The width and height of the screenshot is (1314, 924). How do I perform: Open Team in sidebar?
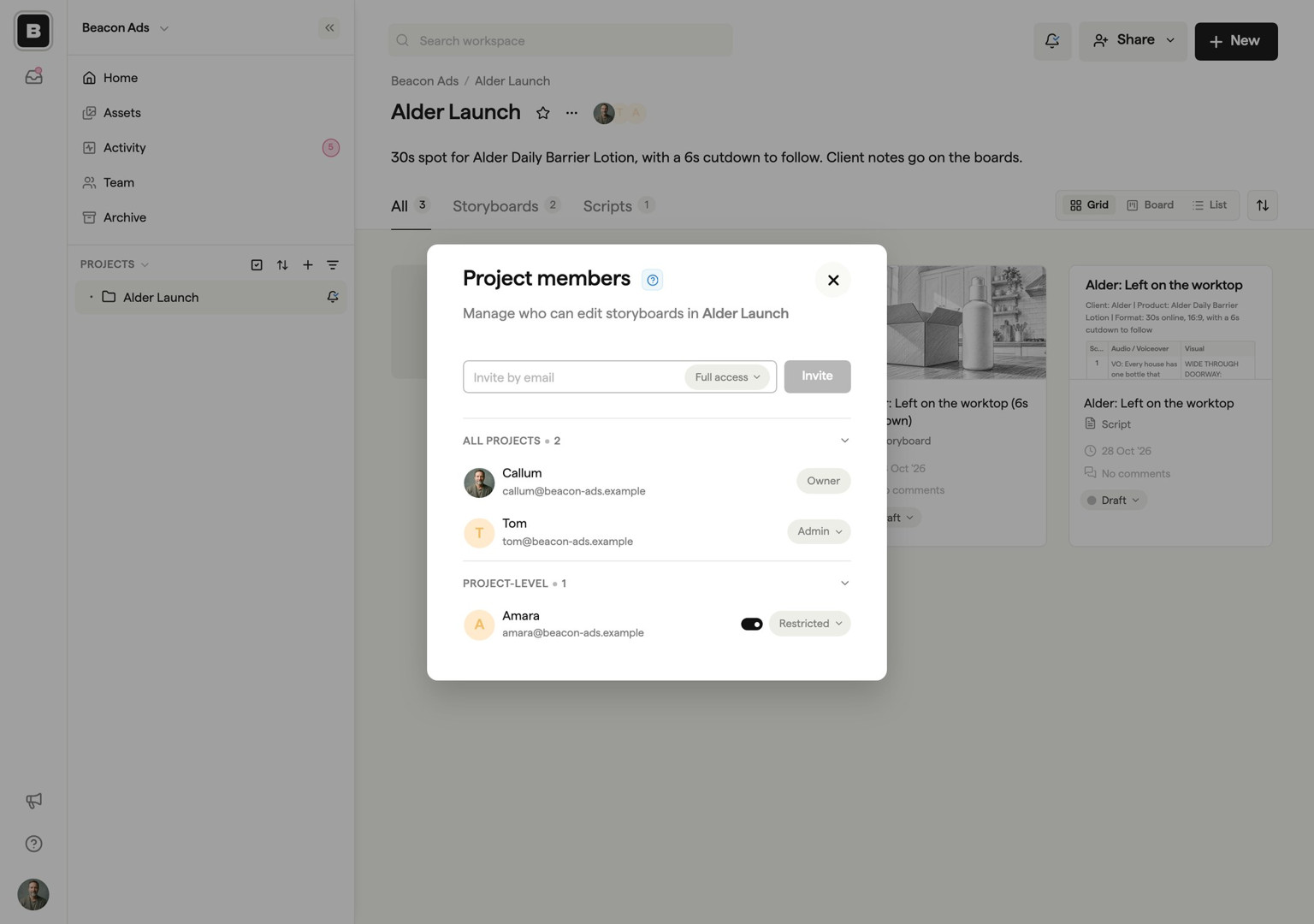pos(210,182)
